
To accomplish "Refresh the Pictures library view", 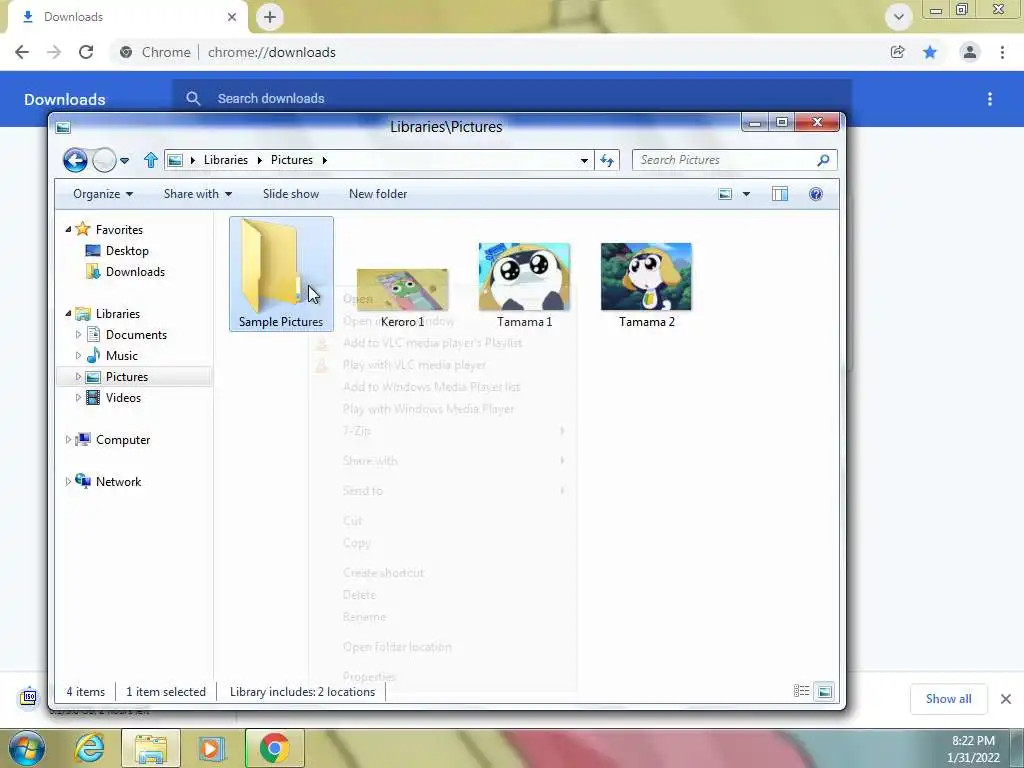I will (607, 161).
